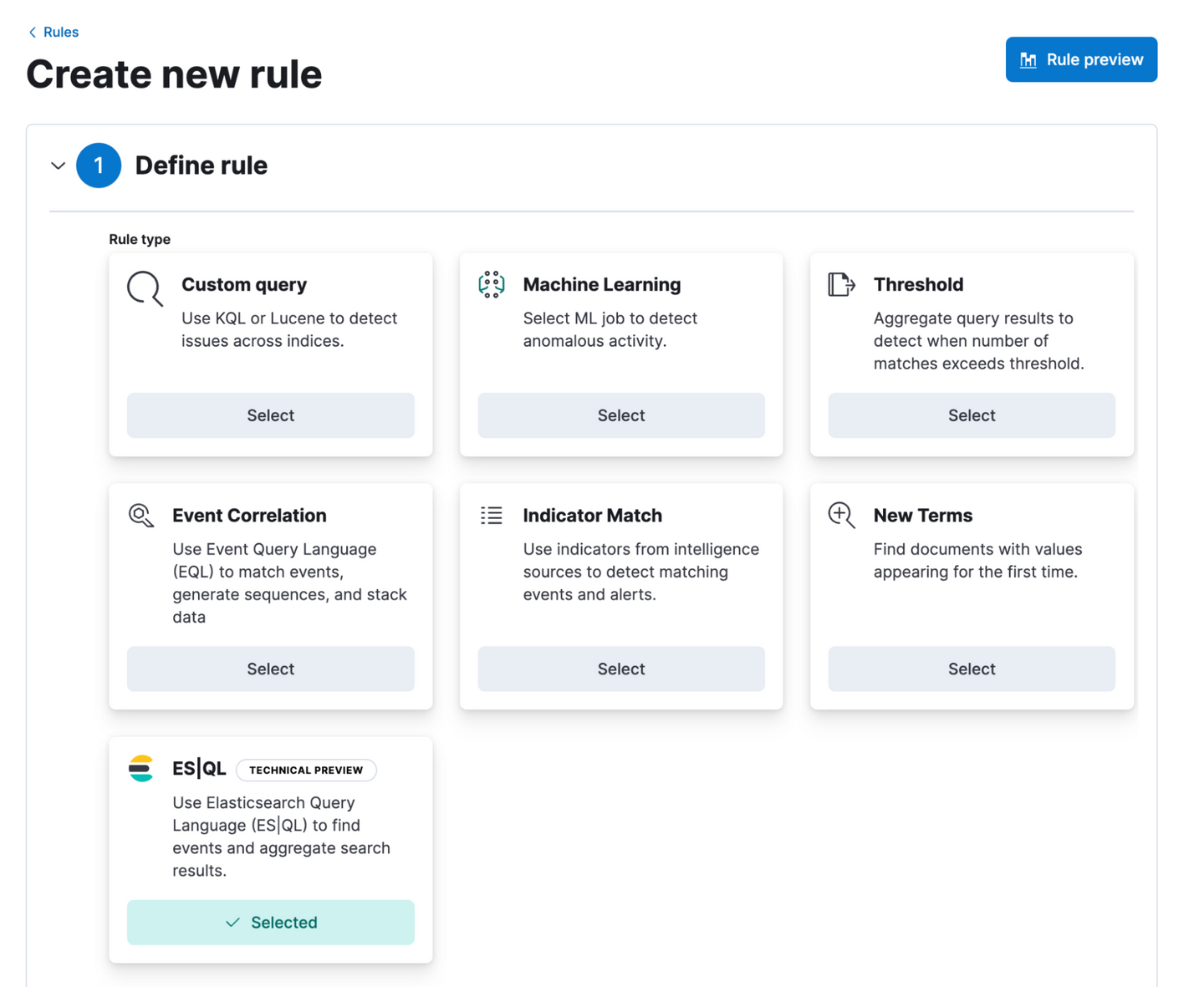Click the ES|QL Selected button

click(270, 923)
